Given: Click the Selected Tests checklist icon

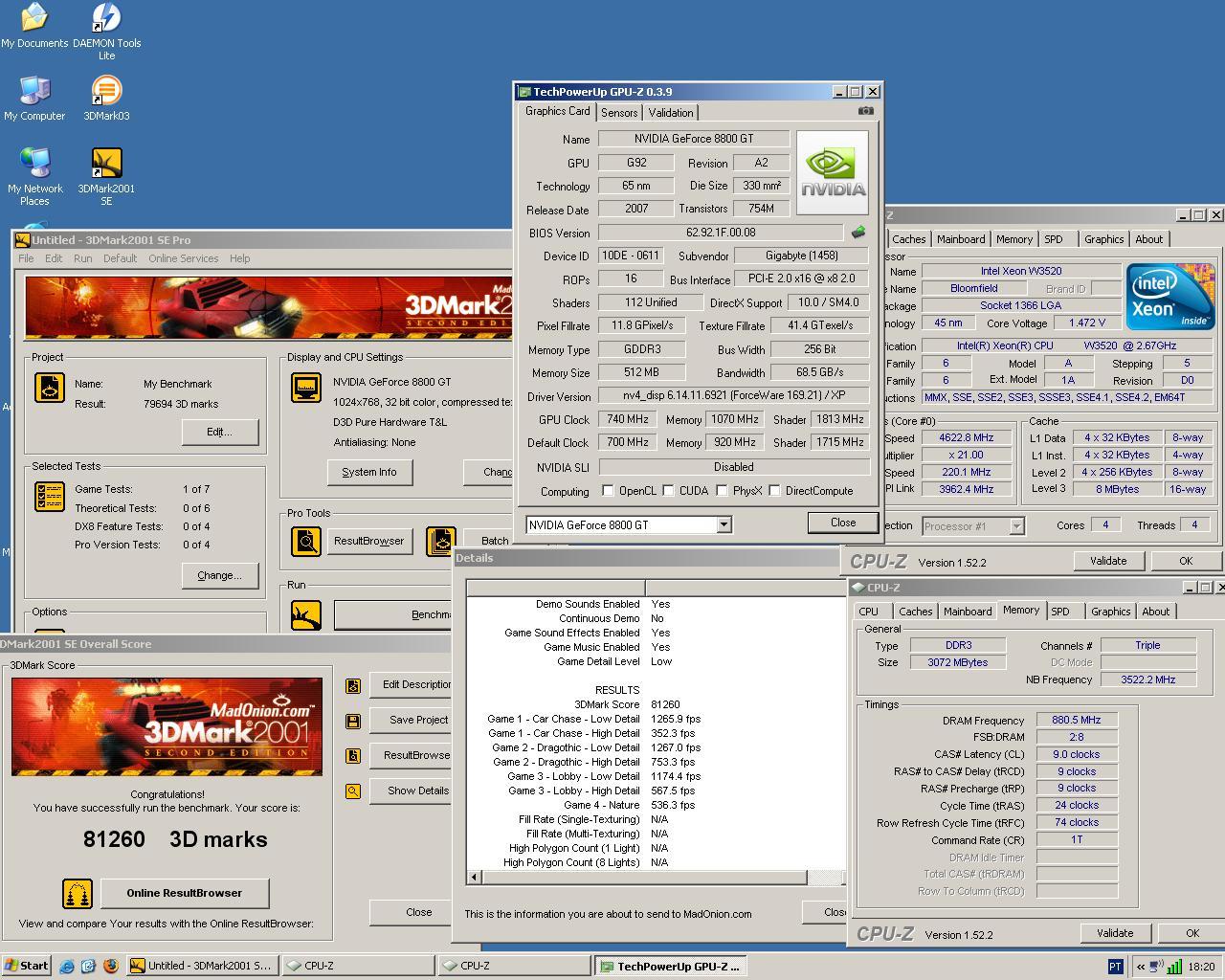Looking at the screenshot, I should [50, 497].
